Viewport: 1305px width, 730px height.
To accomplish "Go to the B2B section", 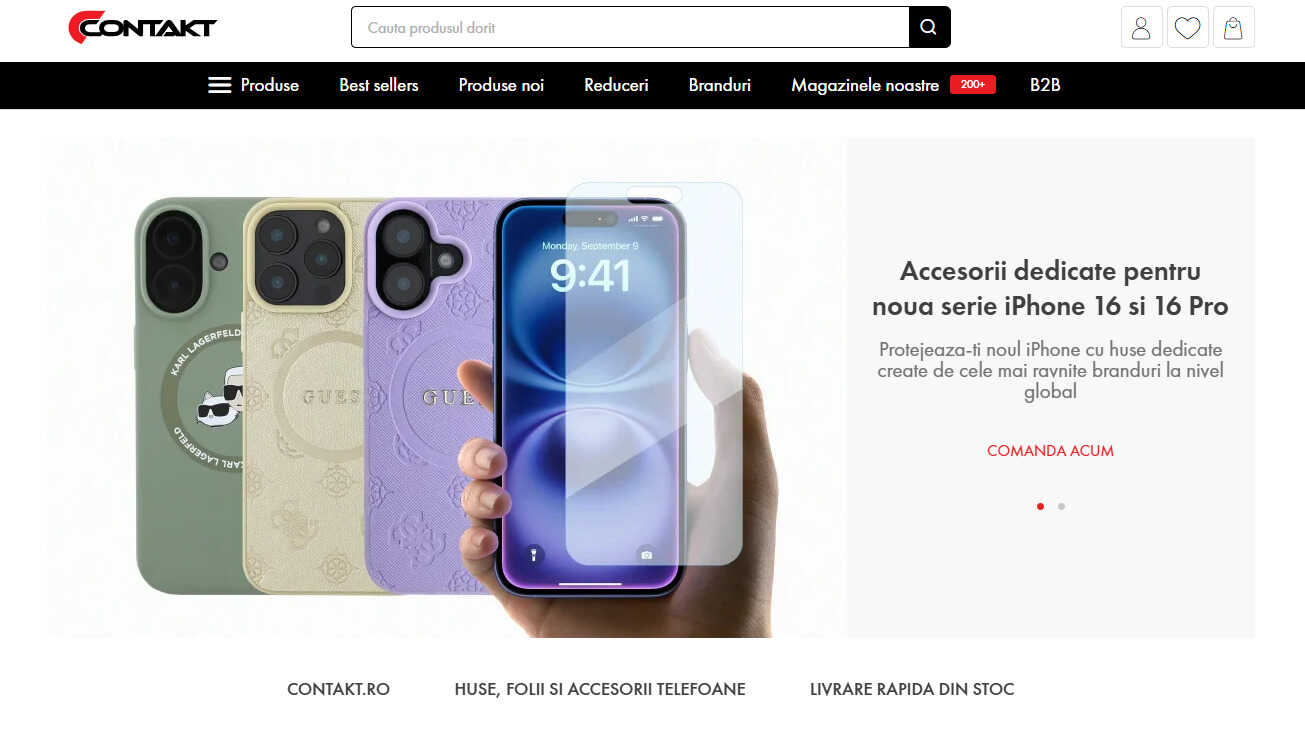I will click(x=1045, y=85).
